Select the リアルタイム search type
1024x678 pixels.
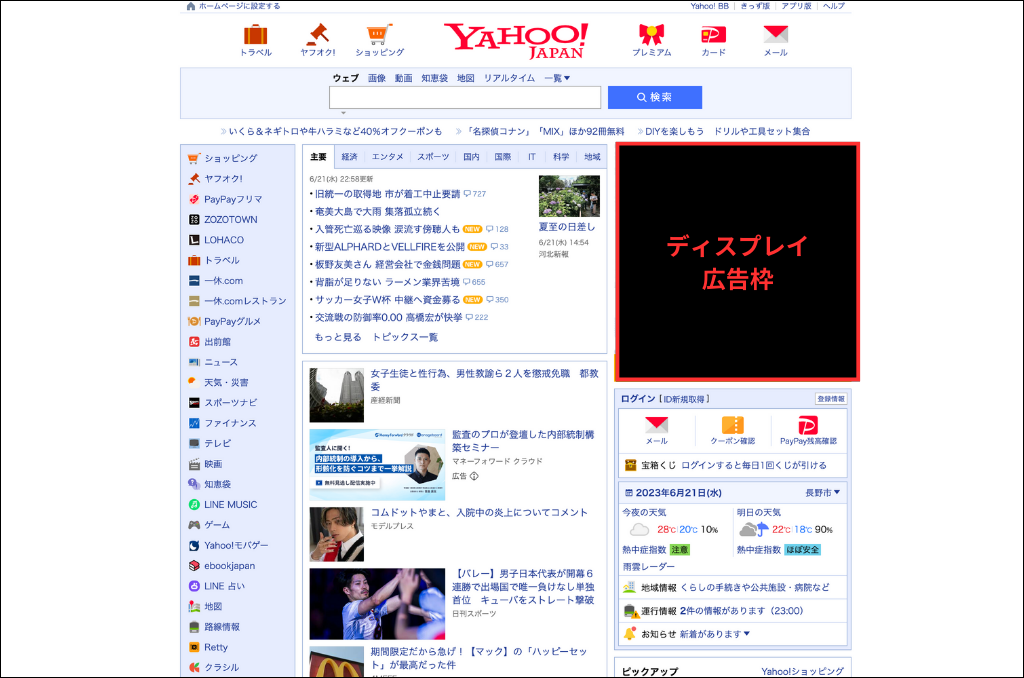[509, 78]
